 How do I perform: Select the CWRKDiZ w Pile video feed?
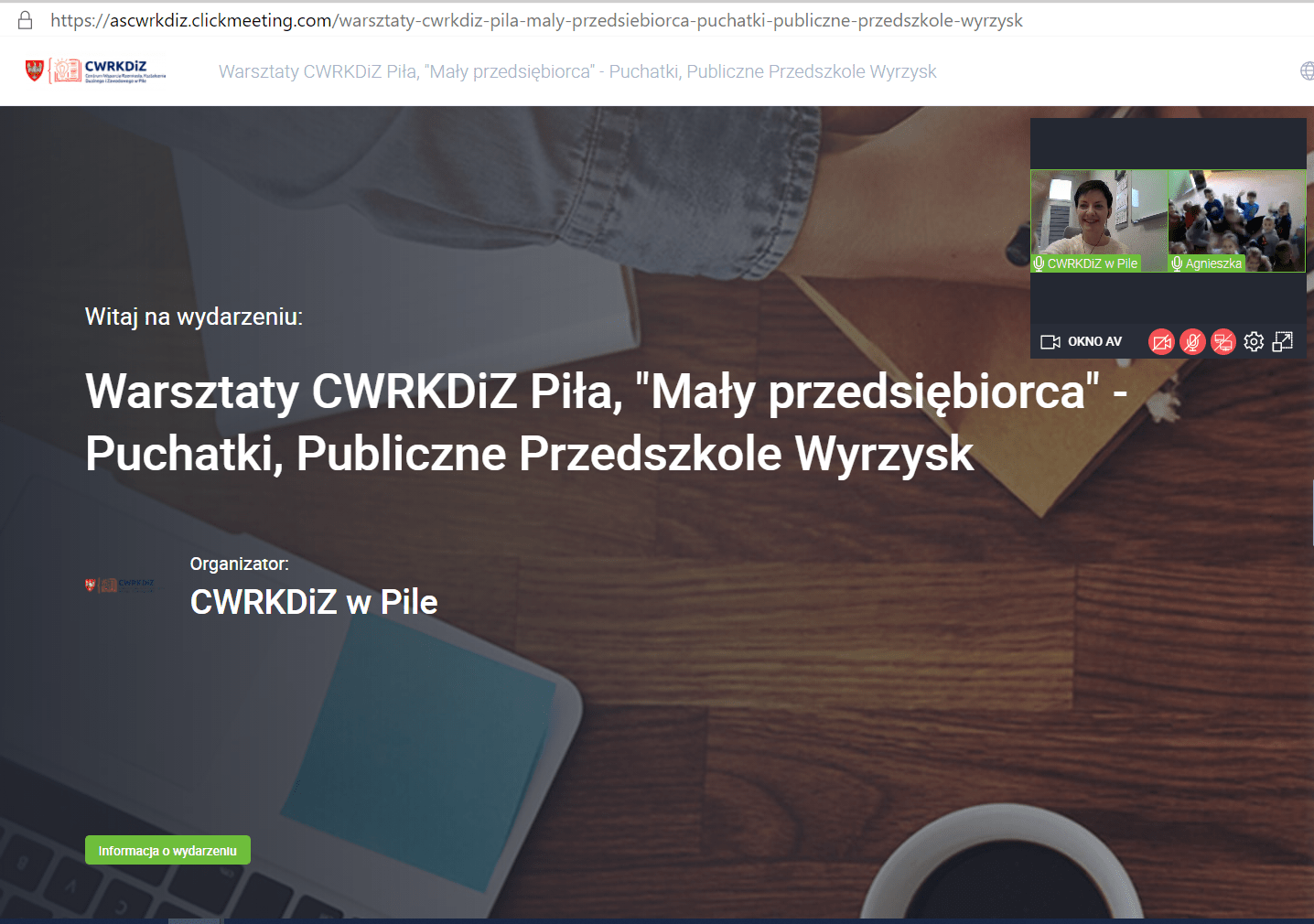[x=1098, y=215]
